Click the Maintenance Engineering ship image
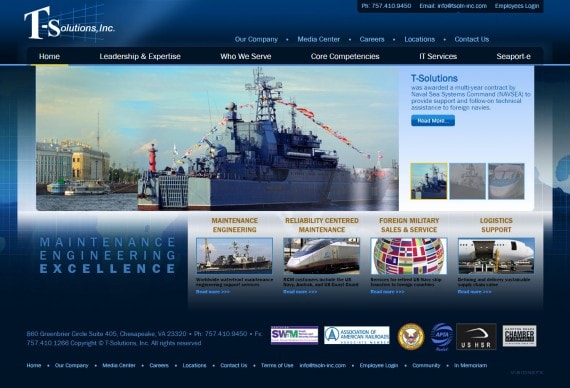 pyautogui.click(x=234, y=256)
